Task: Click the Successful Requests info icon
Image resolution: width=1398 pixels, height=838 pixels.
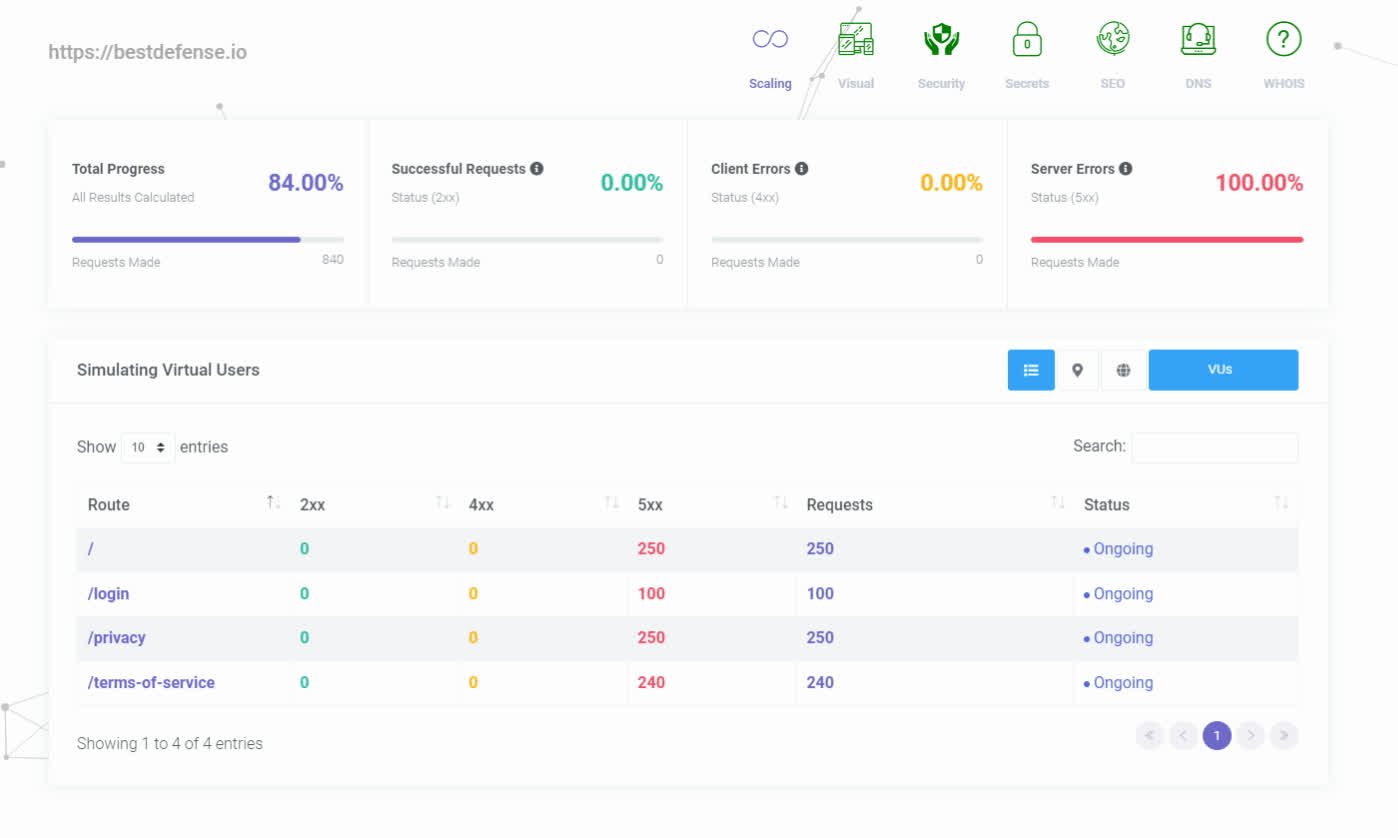Action: coord(537,169)
